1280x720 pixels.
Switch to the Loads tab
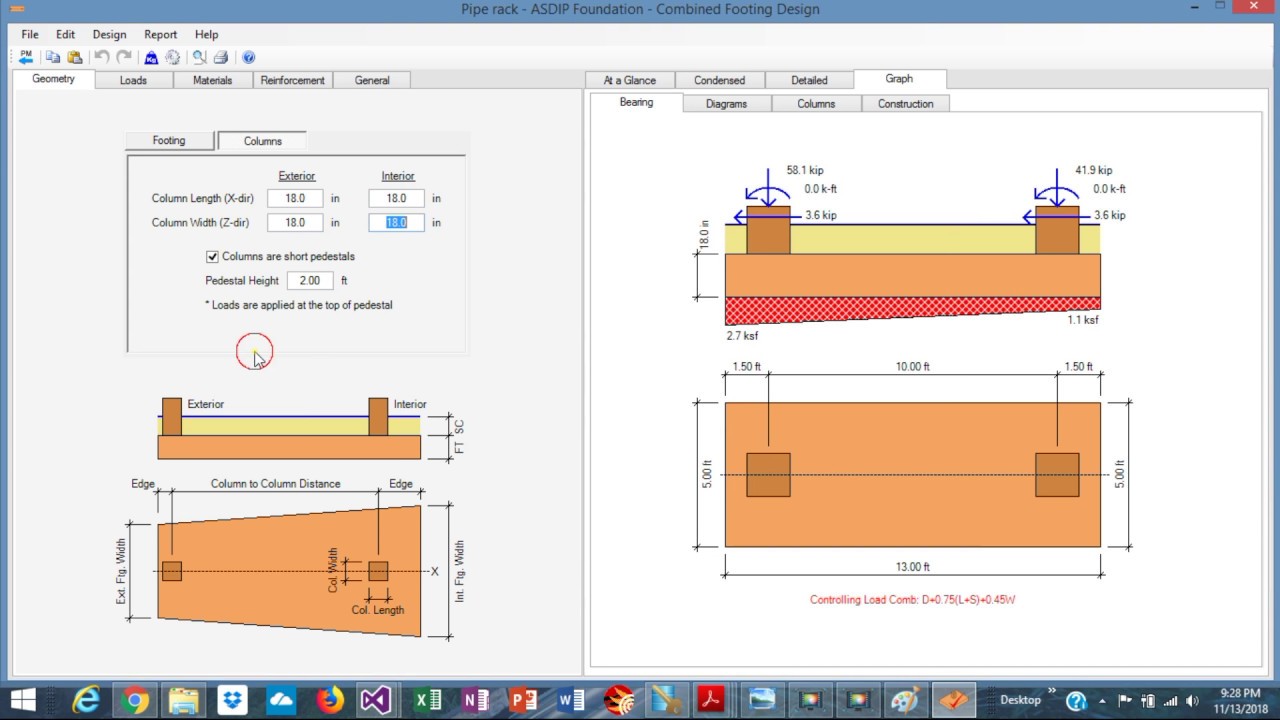(x=133, y=80)
